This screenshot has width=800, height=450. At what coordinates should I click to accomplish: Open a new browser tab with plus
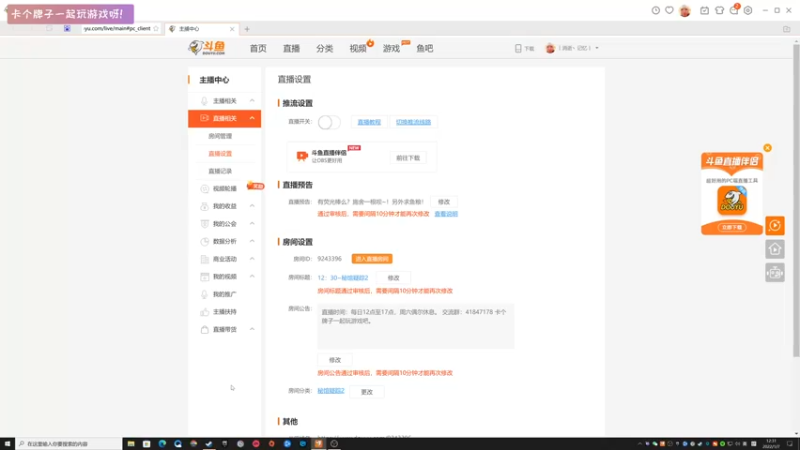[247, 29]
